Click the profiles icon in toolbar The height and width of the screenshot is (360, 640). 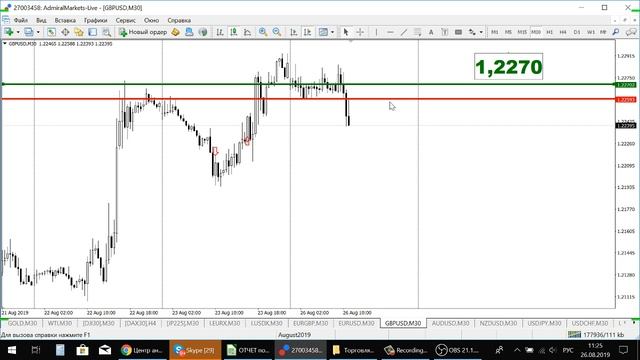point(29,32)
